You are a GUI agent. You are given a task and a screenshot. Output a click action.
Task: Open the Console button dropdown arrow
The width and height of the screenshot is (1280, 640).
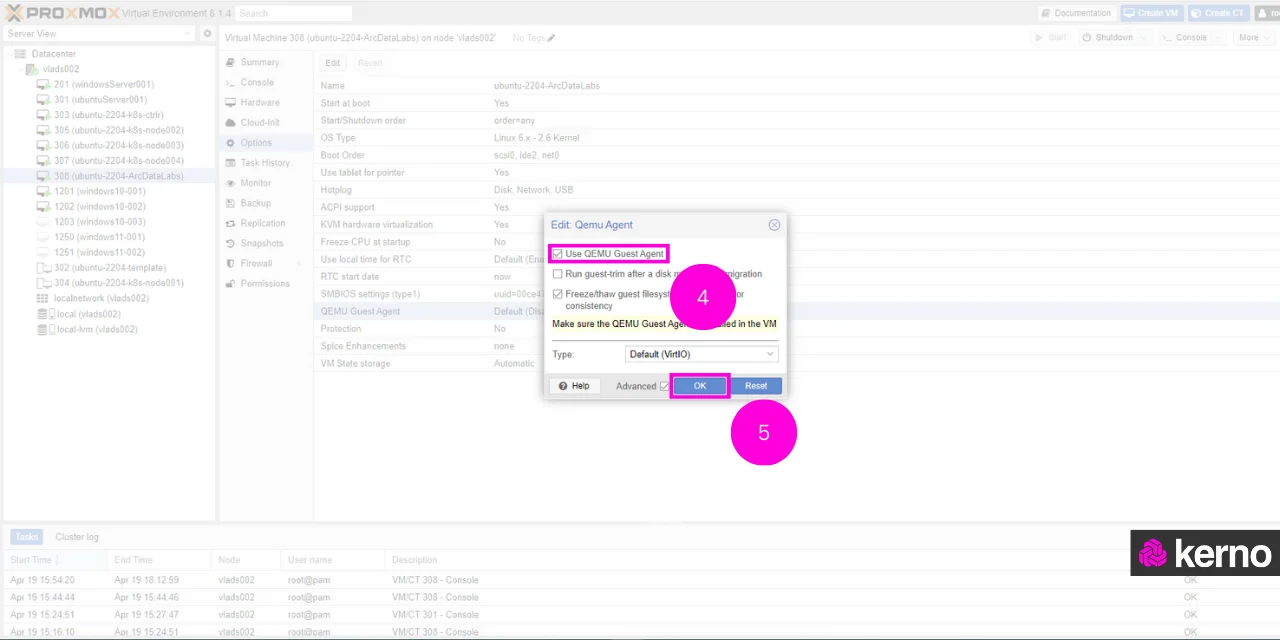pos(1216,38)
